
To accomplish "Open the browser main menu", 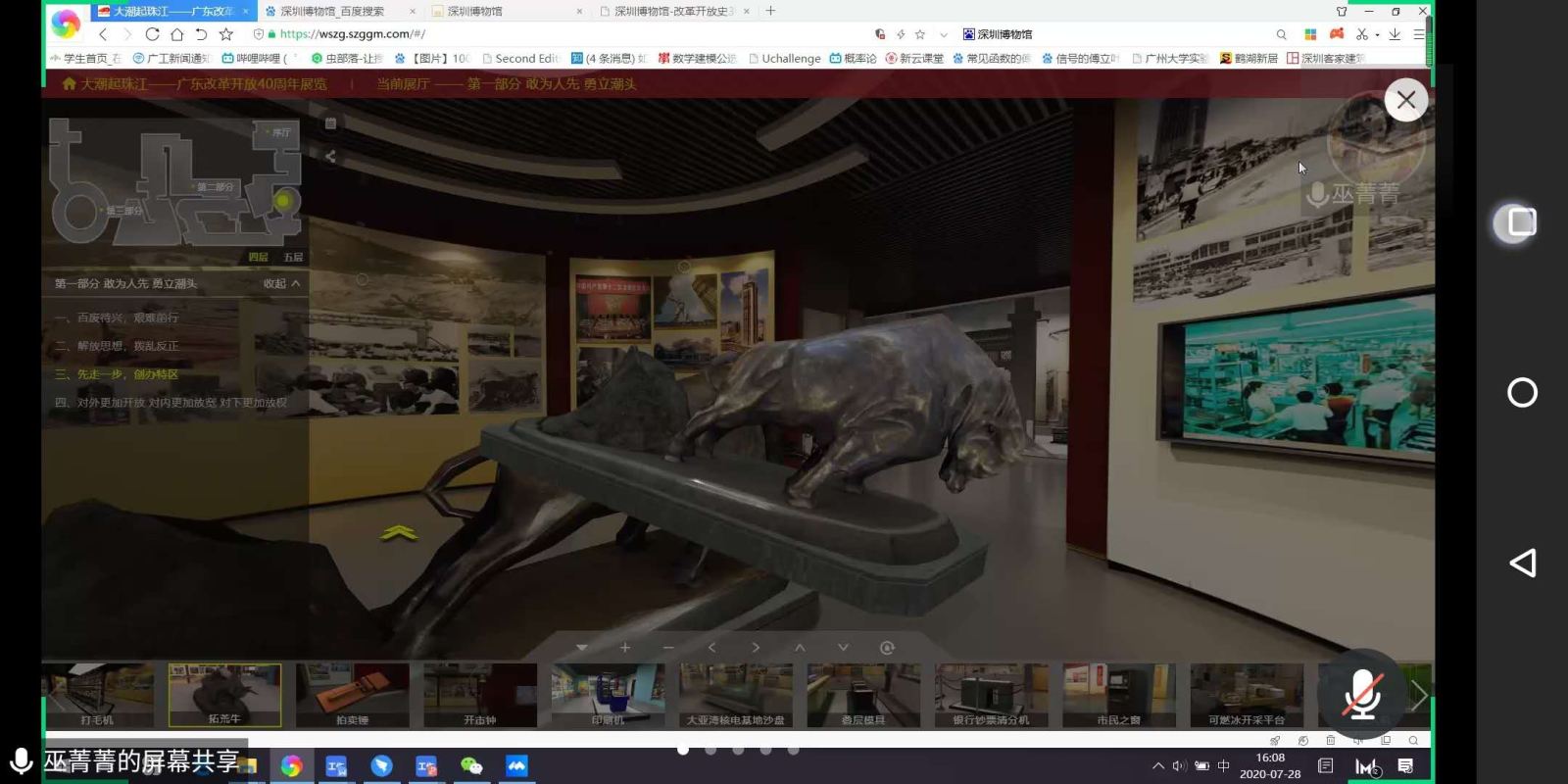I will [1418, 34].
